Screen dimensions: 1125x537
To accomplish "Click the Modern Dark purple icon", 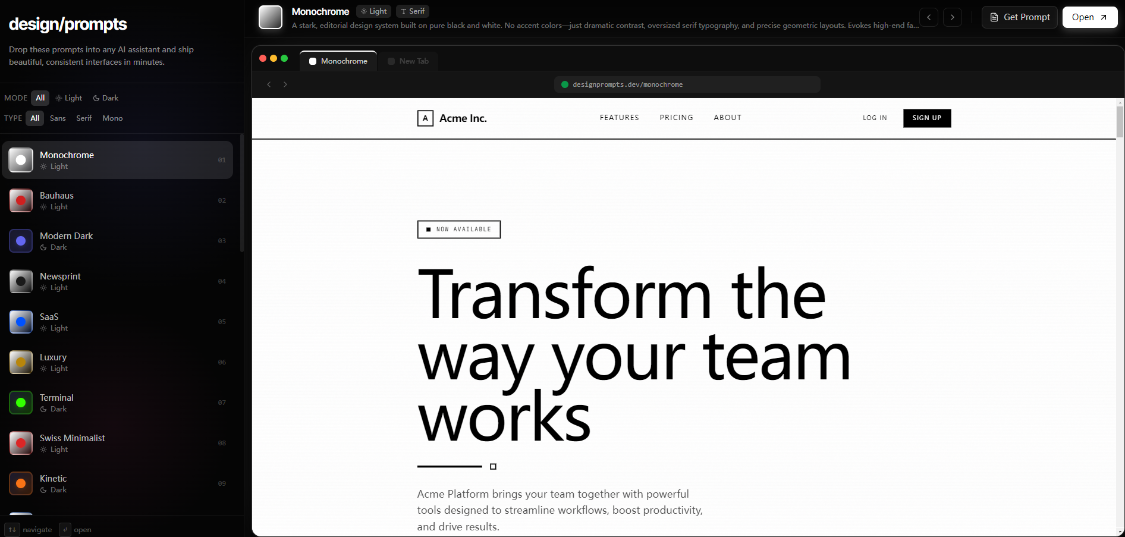I will point(21,241).
